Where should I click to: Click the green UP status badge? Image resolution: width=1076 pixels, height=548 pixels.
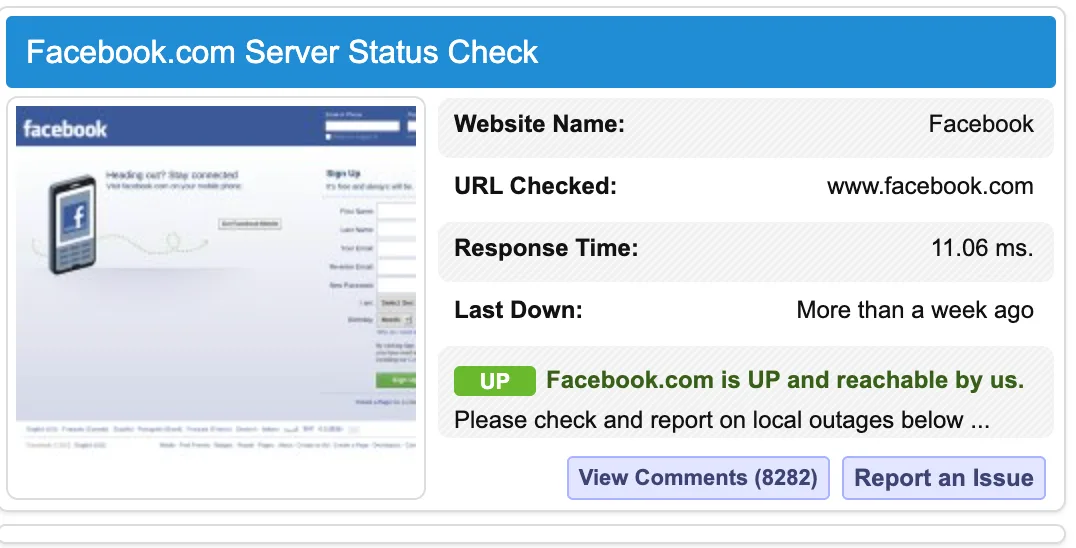pos(495,381)
